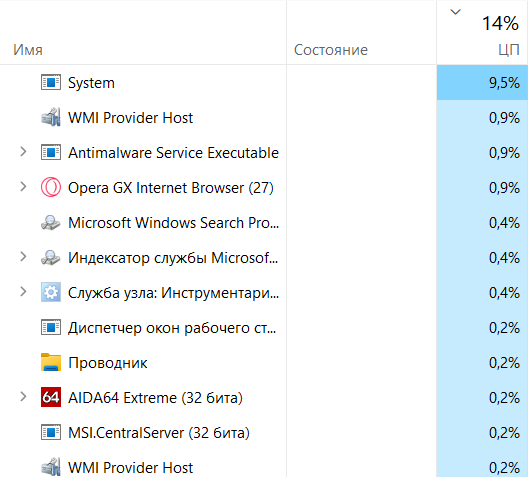Screen dimensions: 528x477
Task: Click the sort arrow above the 14% header
Action: [x=455, y=12]
